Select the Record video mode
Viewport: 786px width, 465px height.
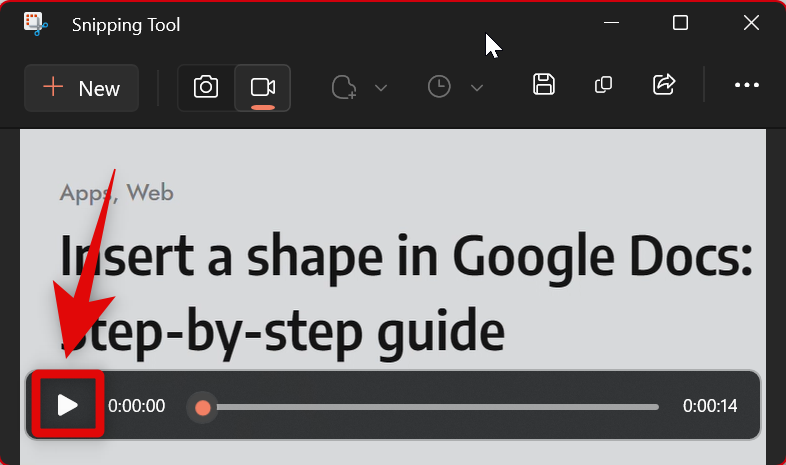tap(263, 88)
